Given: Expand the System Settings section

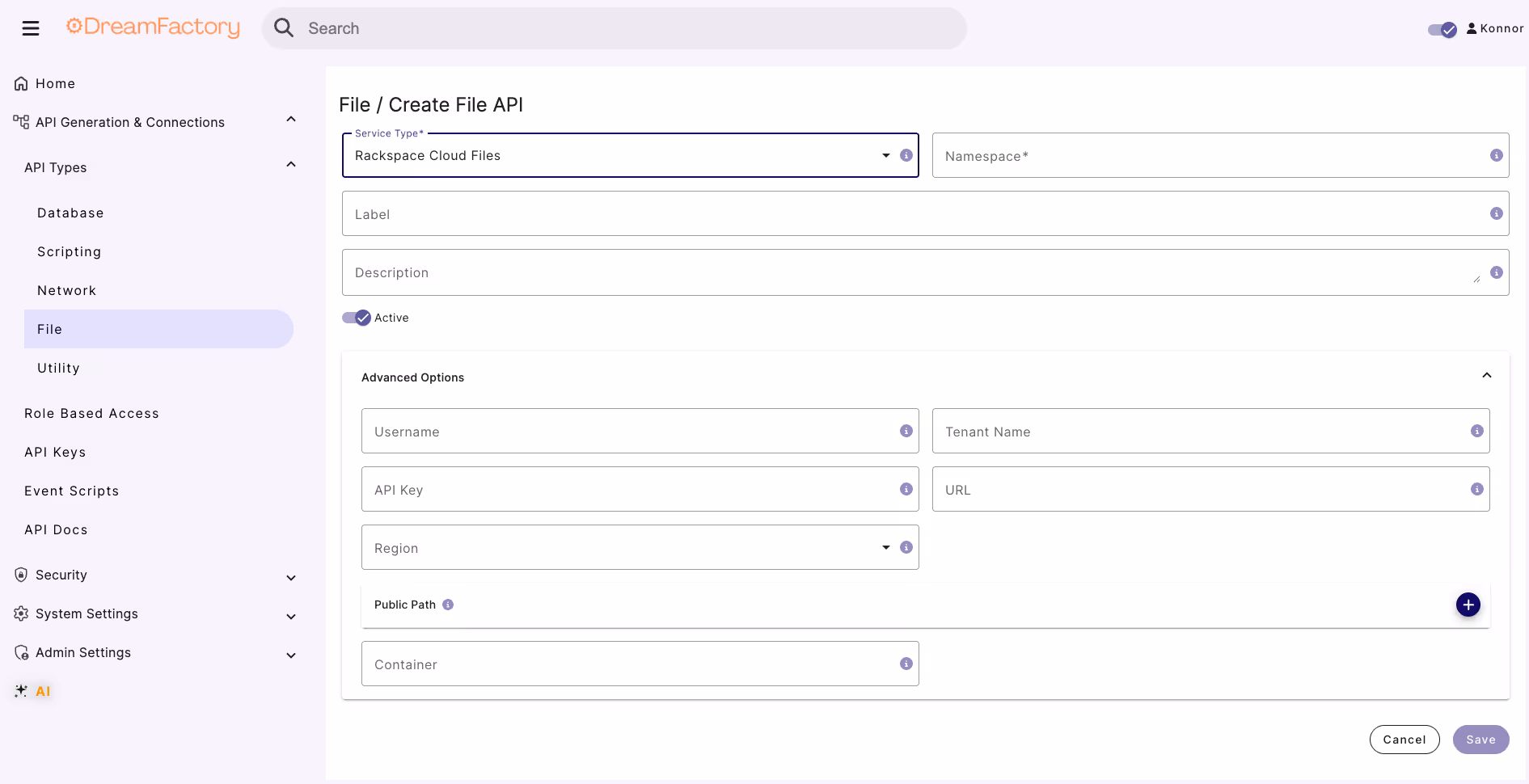Looking at the screenshot, I should tap(291, 617).
